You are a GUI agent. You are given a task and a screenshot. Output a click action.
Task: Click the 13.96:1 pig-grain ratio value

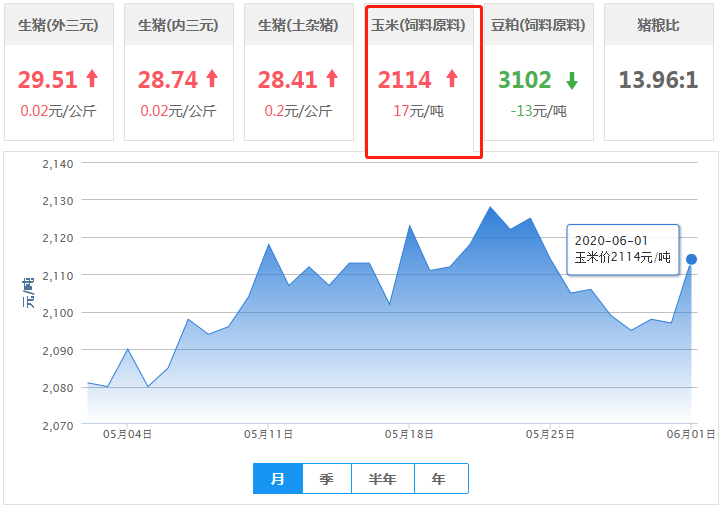pos(657,80)
